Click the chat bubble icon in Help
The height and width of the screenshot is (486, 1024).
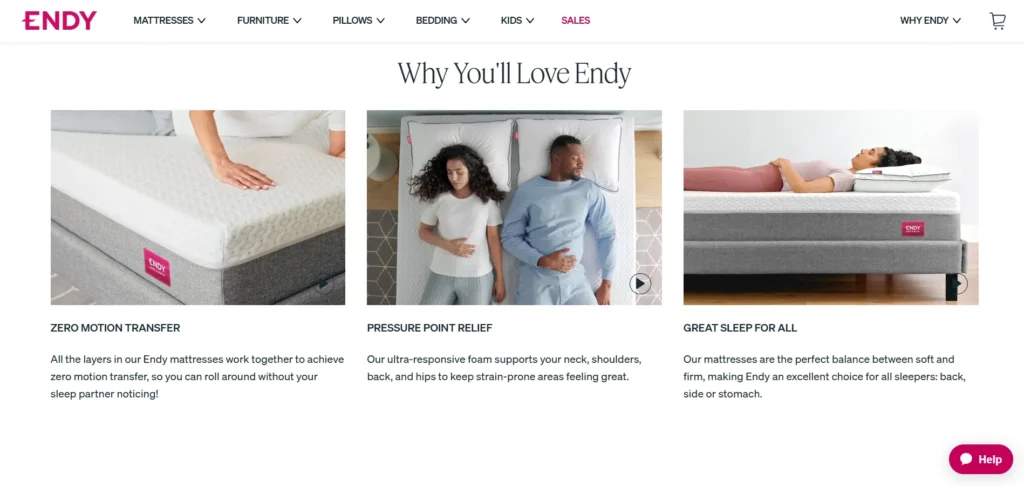[967, 459]
